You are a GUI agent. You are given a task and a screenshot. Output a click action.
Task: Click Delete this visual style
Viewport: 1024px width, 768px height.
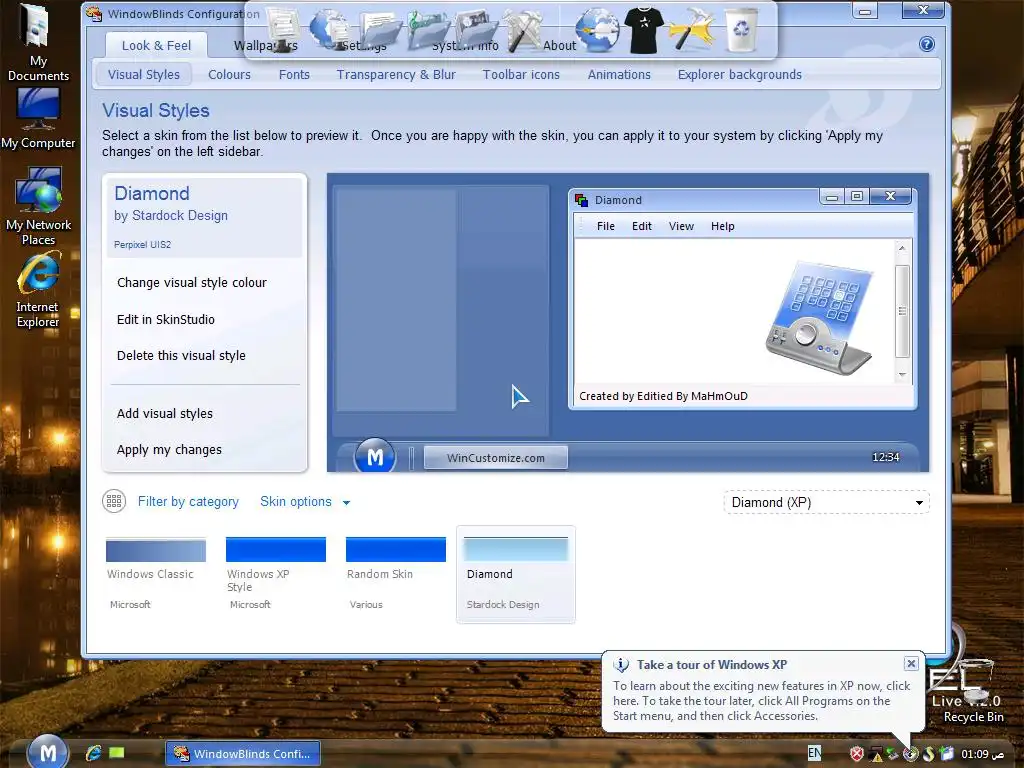click(x=181, y=355)
